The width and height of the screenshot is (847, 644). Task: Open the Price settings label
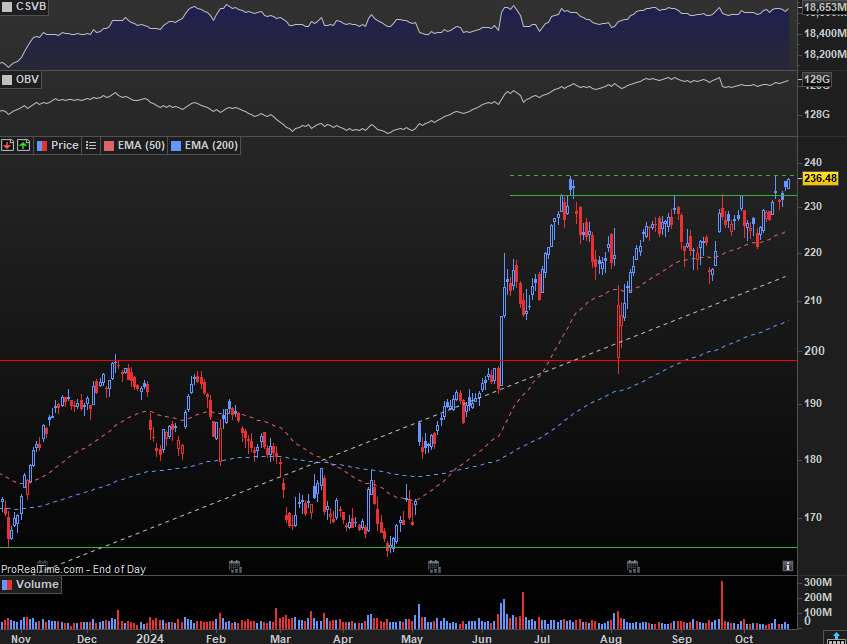click(58, 145)
